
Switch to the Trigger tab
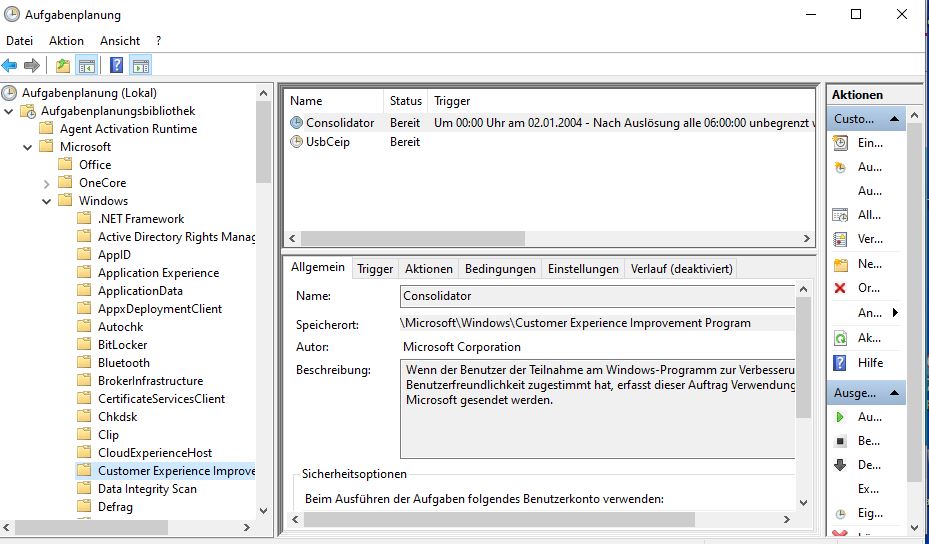[375, 269]
